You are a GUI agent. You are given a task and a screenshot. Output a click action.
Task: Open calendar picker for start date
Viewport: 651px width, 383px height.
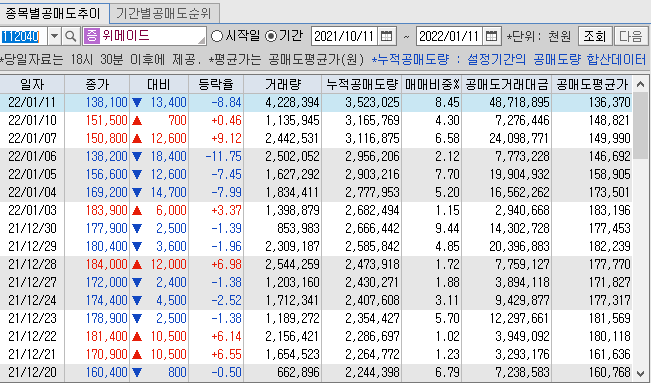tap(387, 37)
